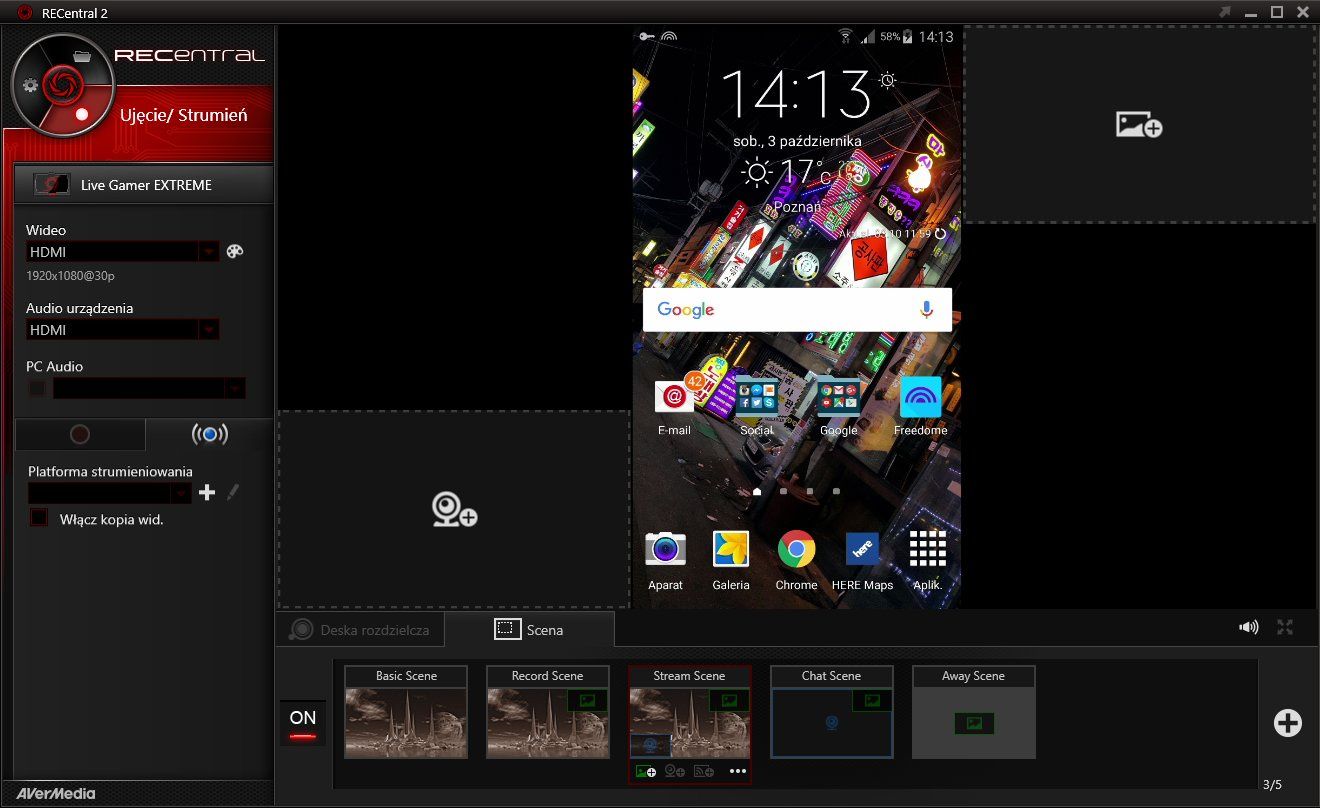Open the Deska rozdzielcza tab
This screenshot has height=808, width=1320.
tap(360, 630)
